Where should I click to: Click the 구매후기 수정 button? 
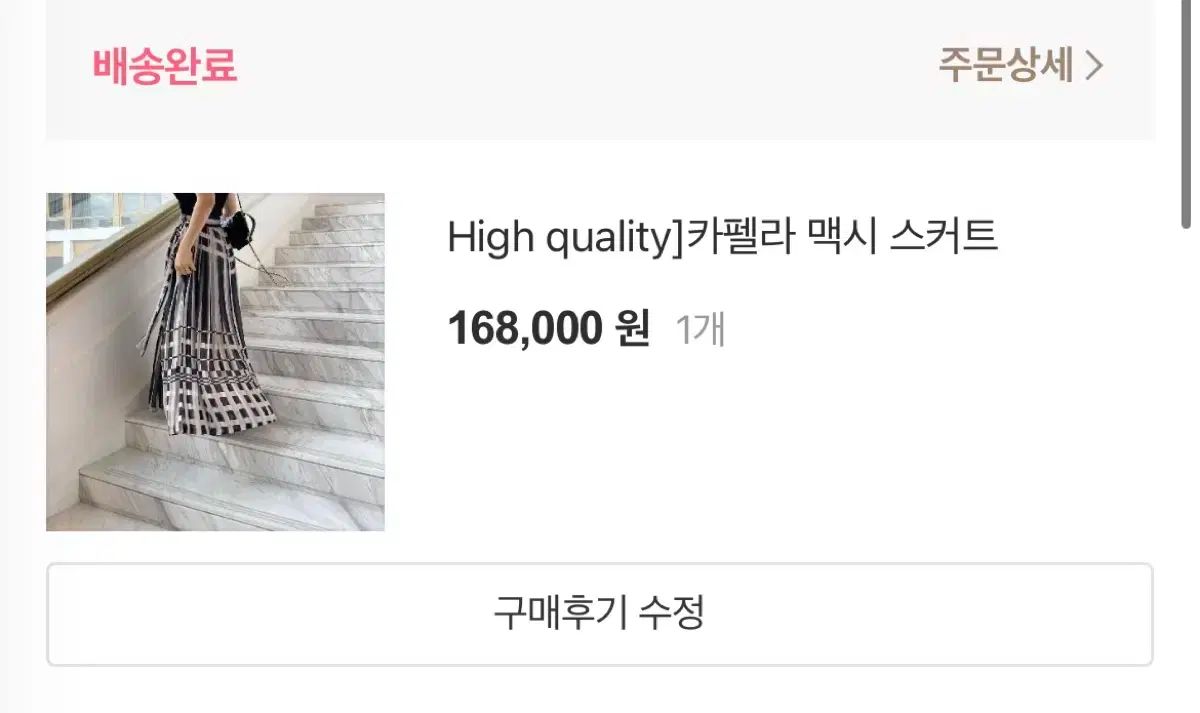tap(600, 614)
